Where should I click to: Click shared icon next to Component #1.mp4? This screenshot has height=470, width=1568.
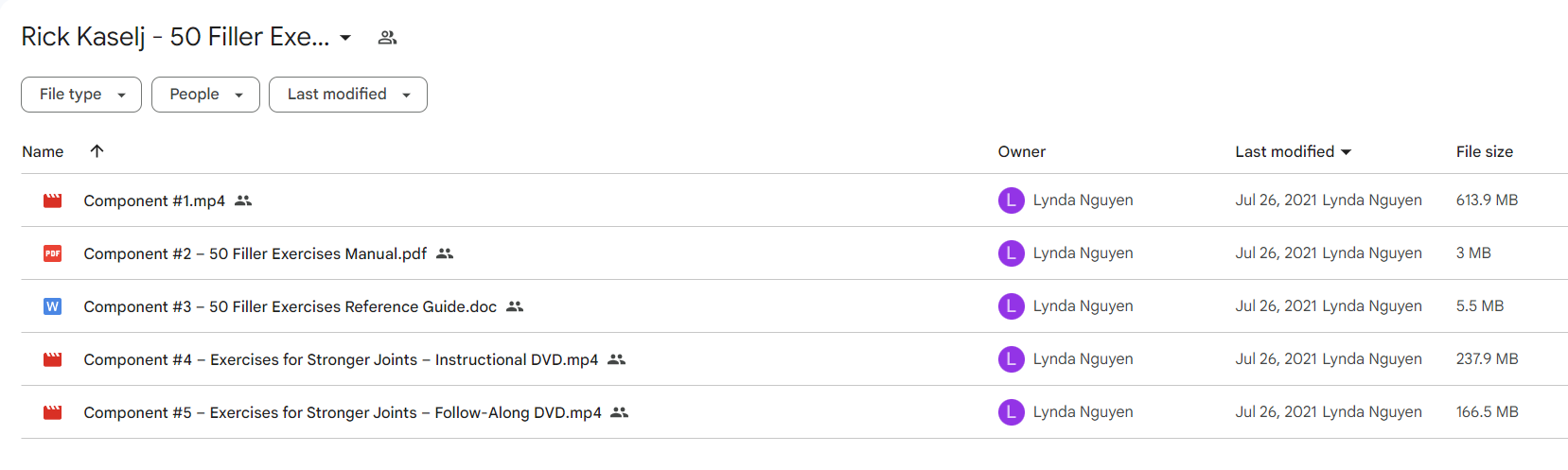click(x=243, y=200)
